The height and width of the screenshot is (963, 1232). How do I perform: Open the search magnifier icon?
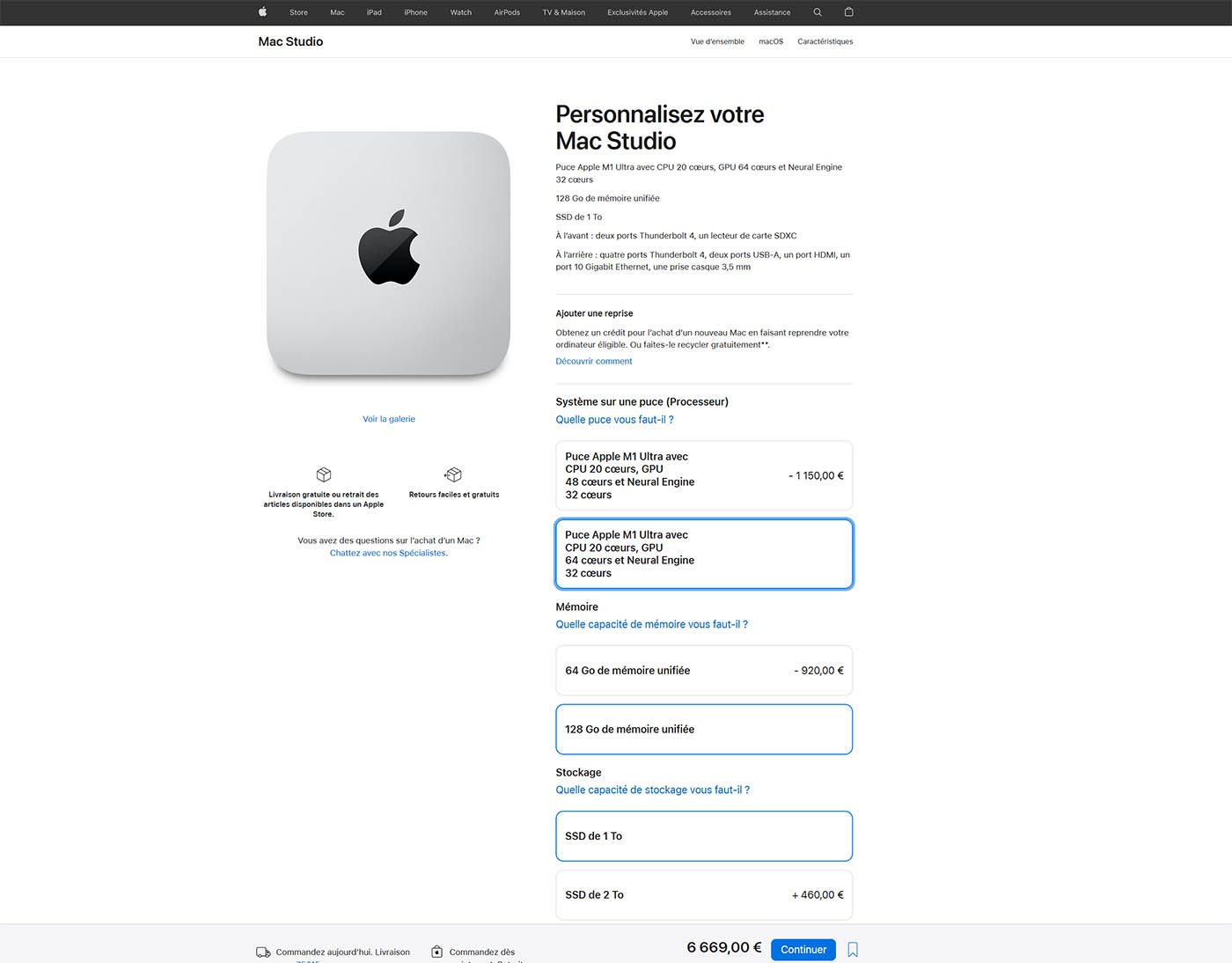coord(818,12)
